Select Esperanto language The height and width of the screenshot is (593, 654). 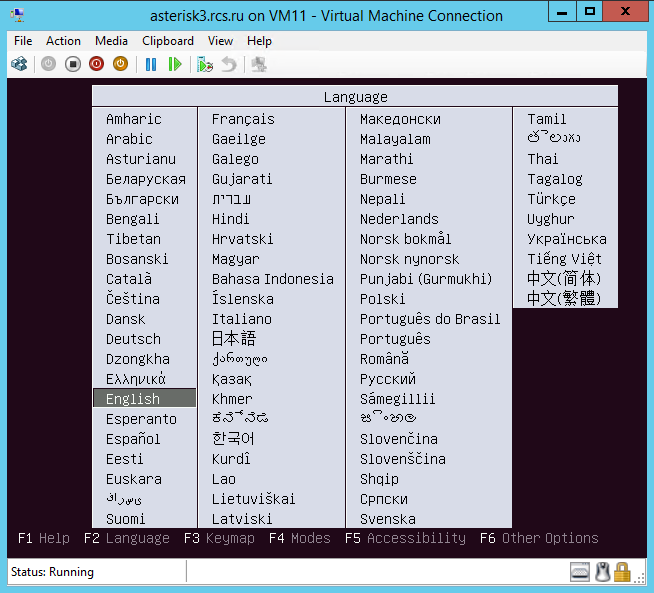141,419
